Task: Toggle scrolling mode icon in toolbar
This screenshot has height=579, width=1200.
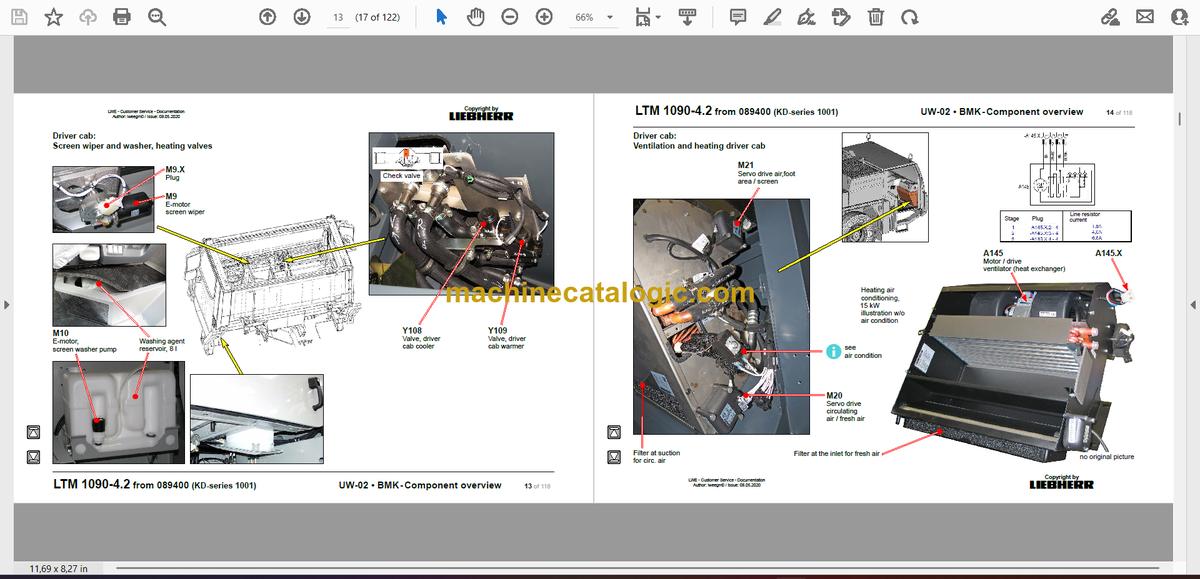Action: 687,17
